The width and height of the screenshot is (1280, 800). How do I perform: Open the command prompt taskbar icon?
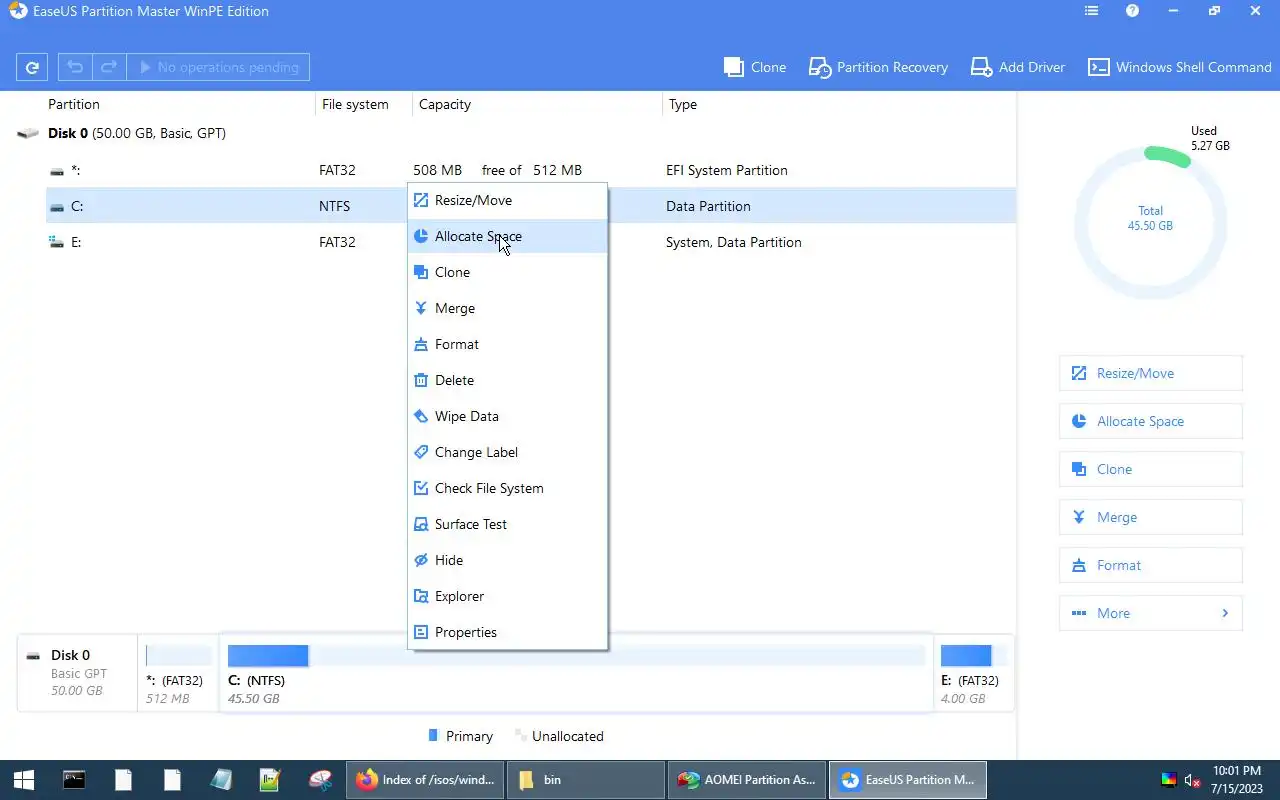pyautogui.click(x=74, y=780)
